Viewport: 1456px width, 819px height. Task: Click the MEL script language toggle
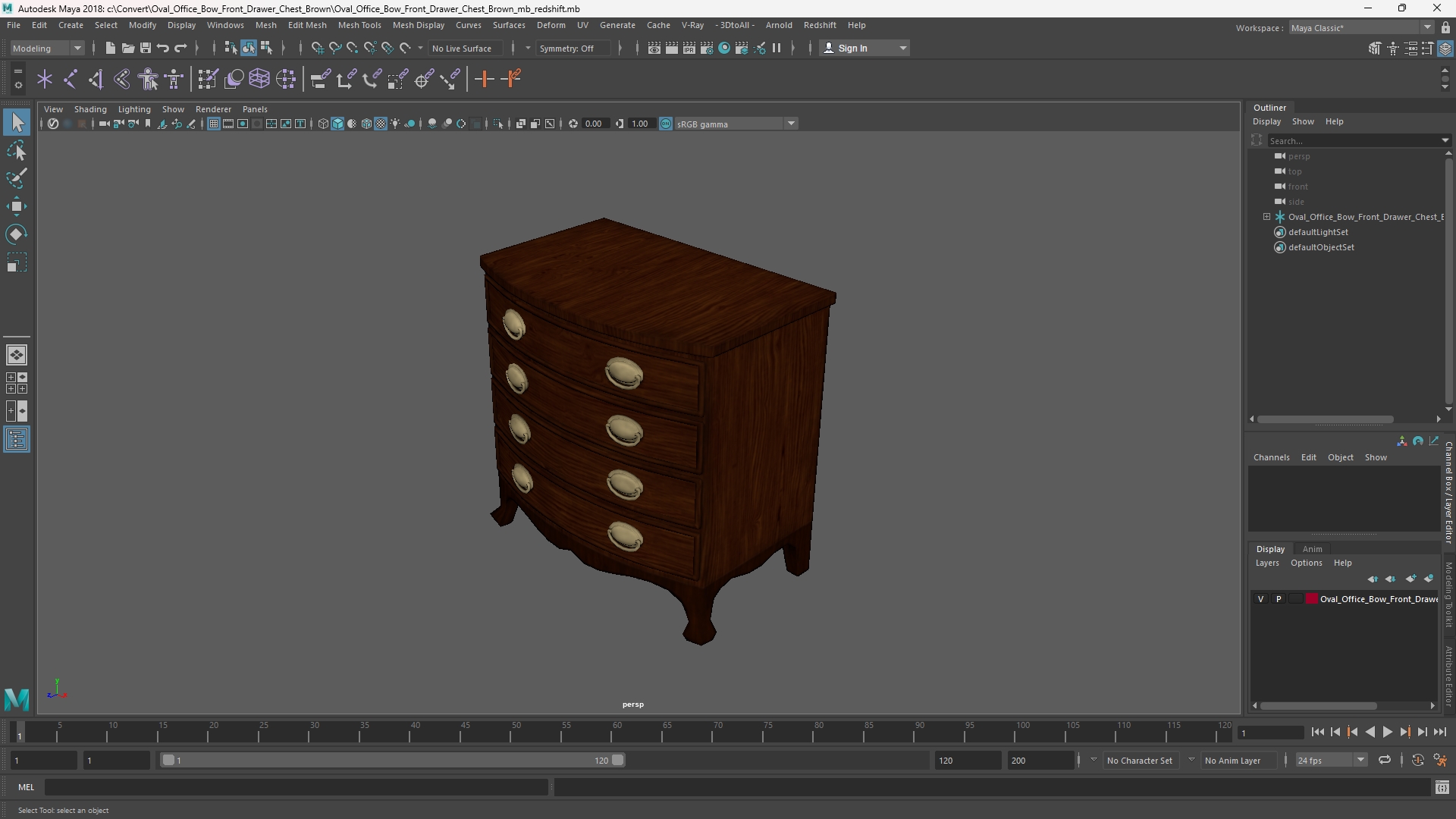[x=27, y=787]
